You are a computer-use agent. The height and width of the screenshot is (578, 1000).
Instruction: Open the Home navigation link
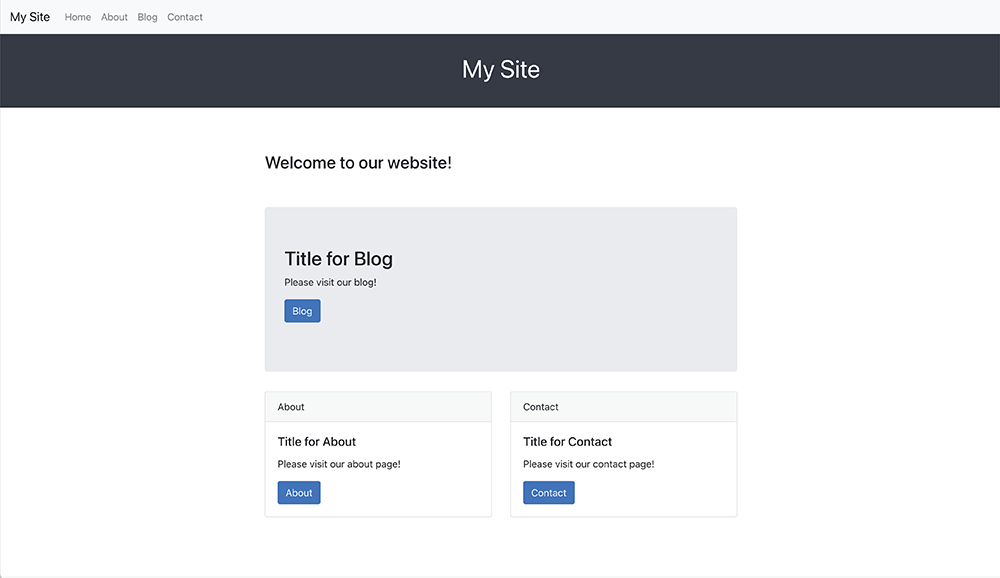click(x=77, y=17)
